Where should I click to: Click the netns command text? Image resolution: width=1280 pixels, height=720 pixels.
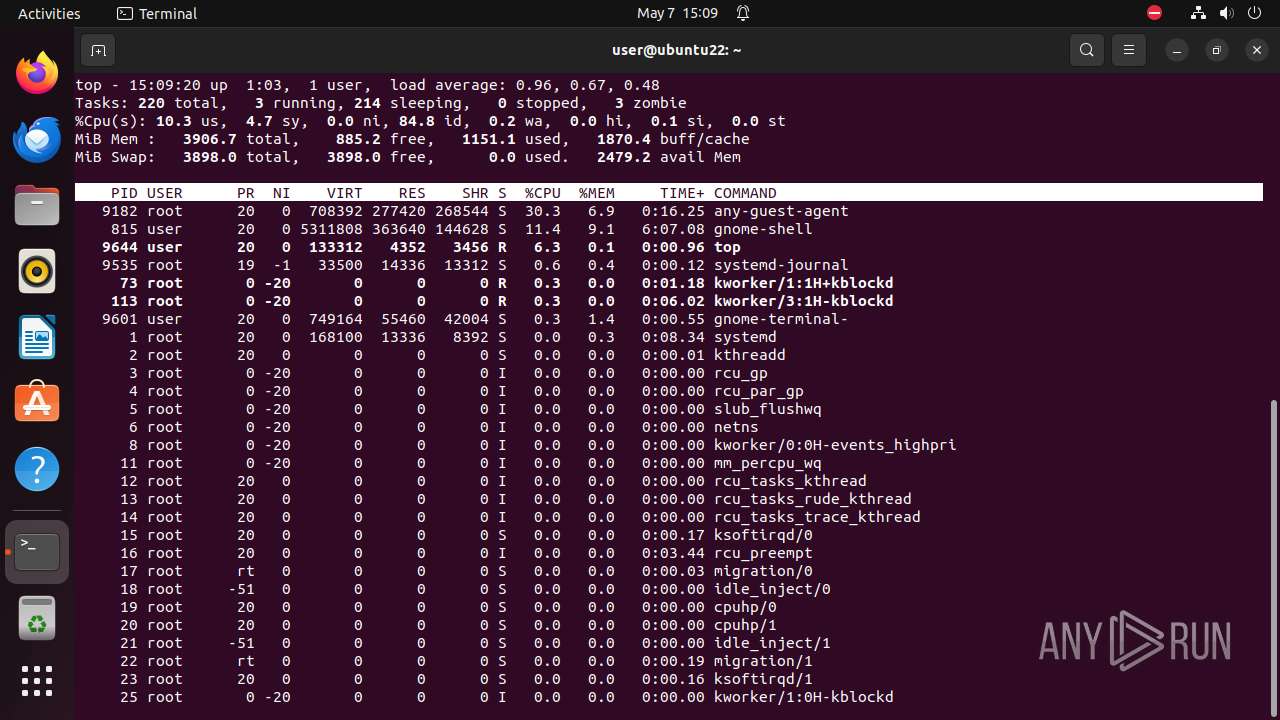point(736,427)
